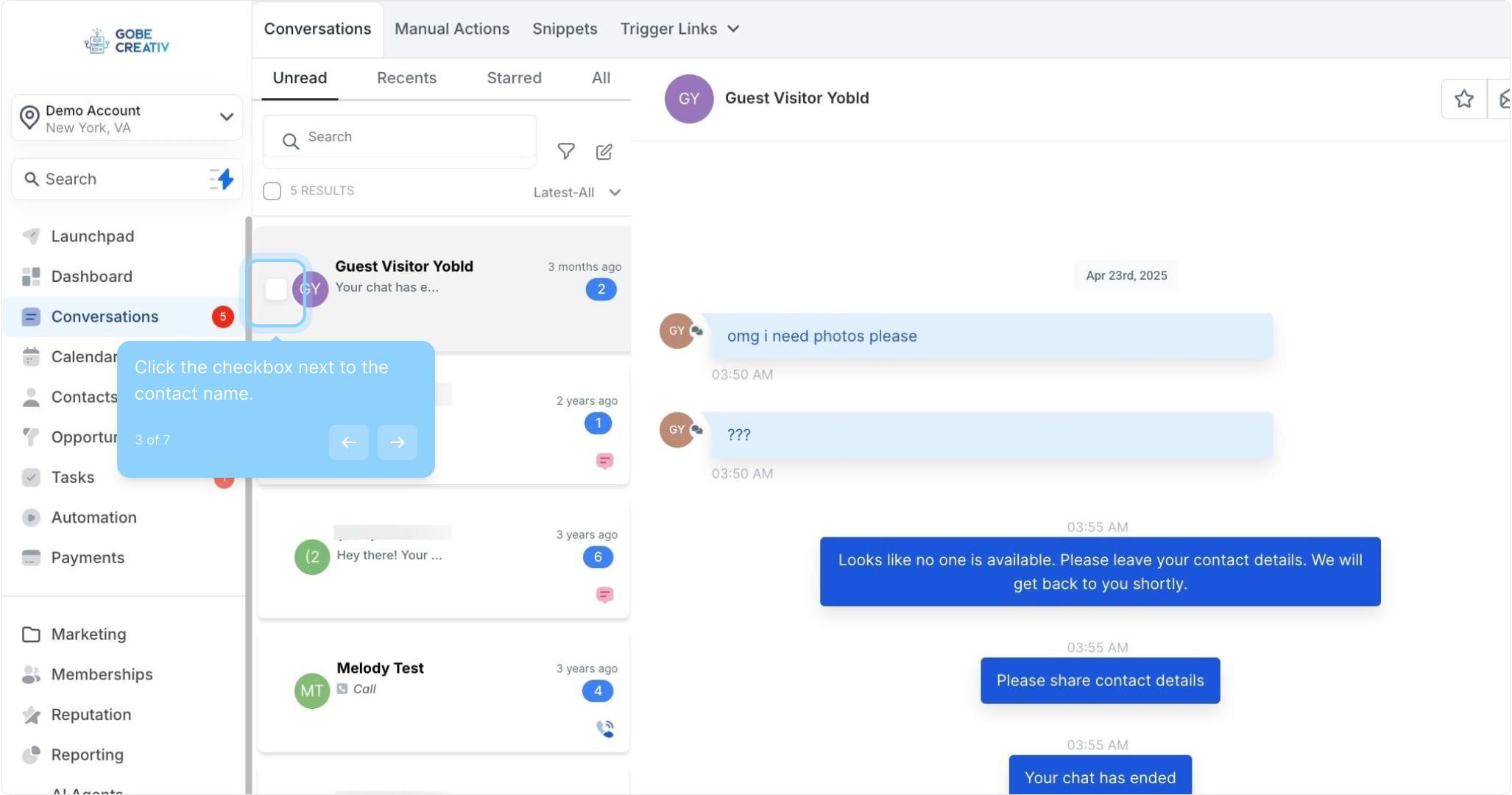Click the compose new message icon
The height and width of the screenshot is (795, 1512).
(604, 152)
